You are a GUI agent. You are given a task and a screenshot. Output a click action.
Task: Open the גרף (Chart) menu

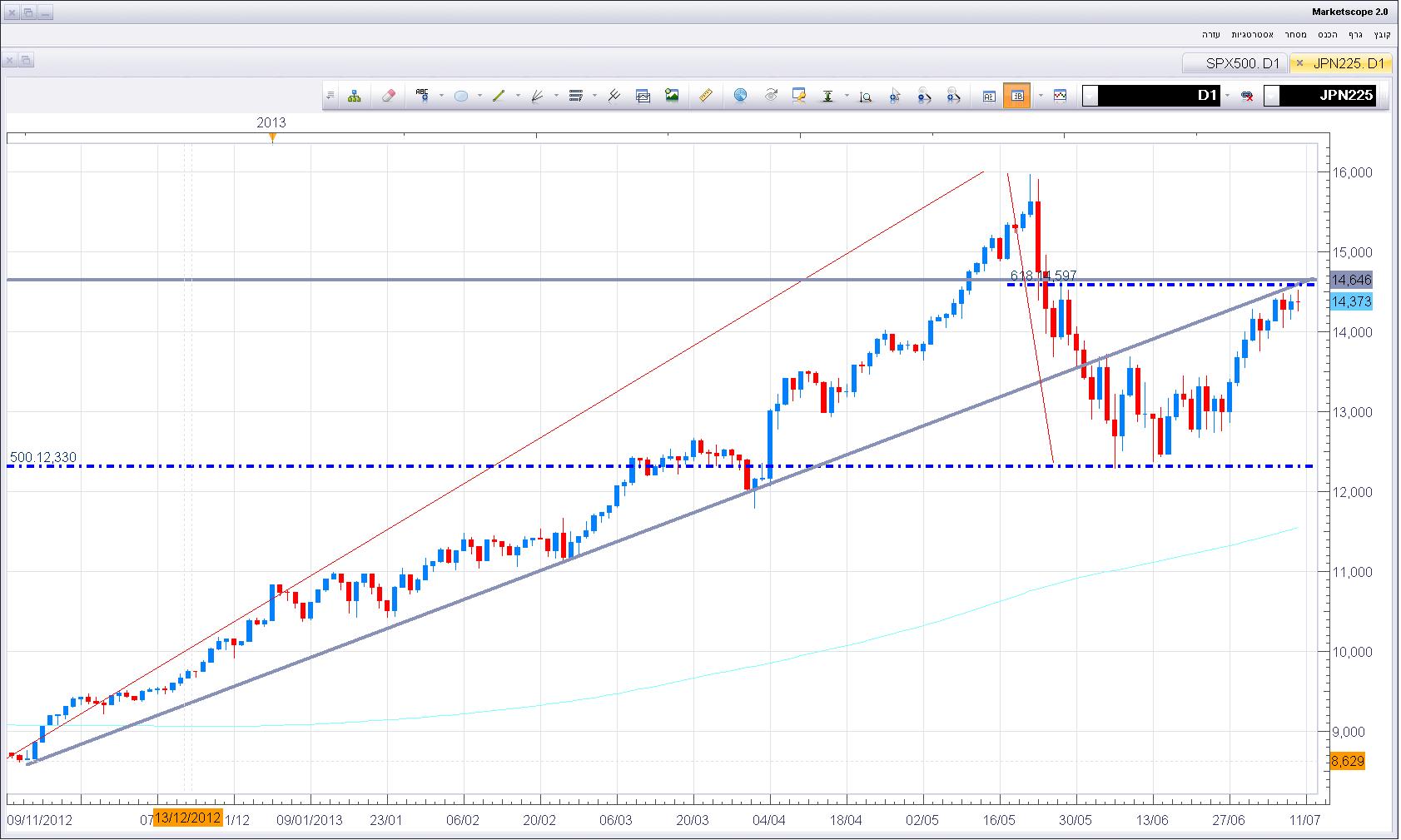1355,34
